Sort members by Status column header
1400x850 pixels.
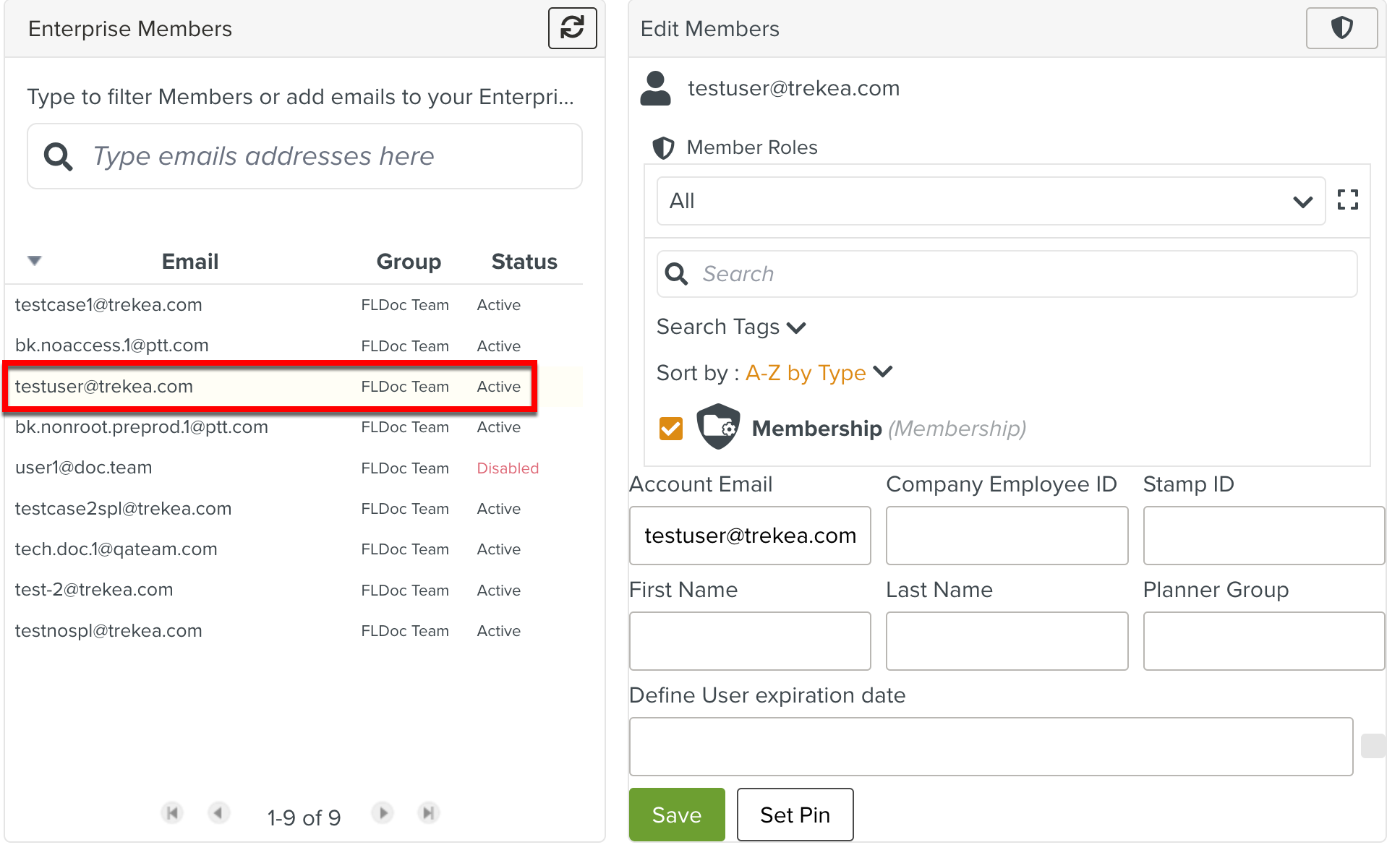coord(524,262)
